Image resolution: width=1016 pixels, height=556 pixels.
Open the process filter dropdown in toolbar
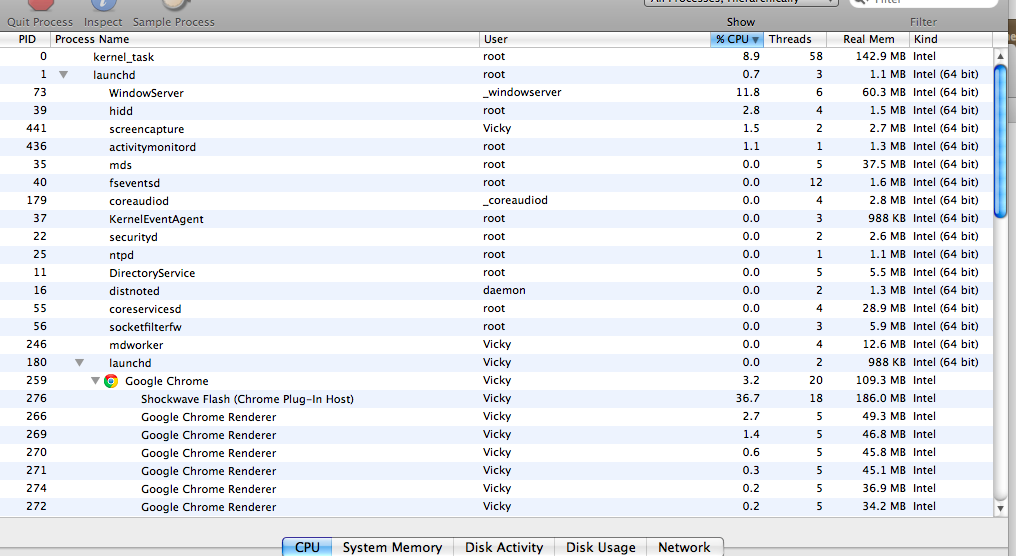pyautogui.click(x=741, y=3)
